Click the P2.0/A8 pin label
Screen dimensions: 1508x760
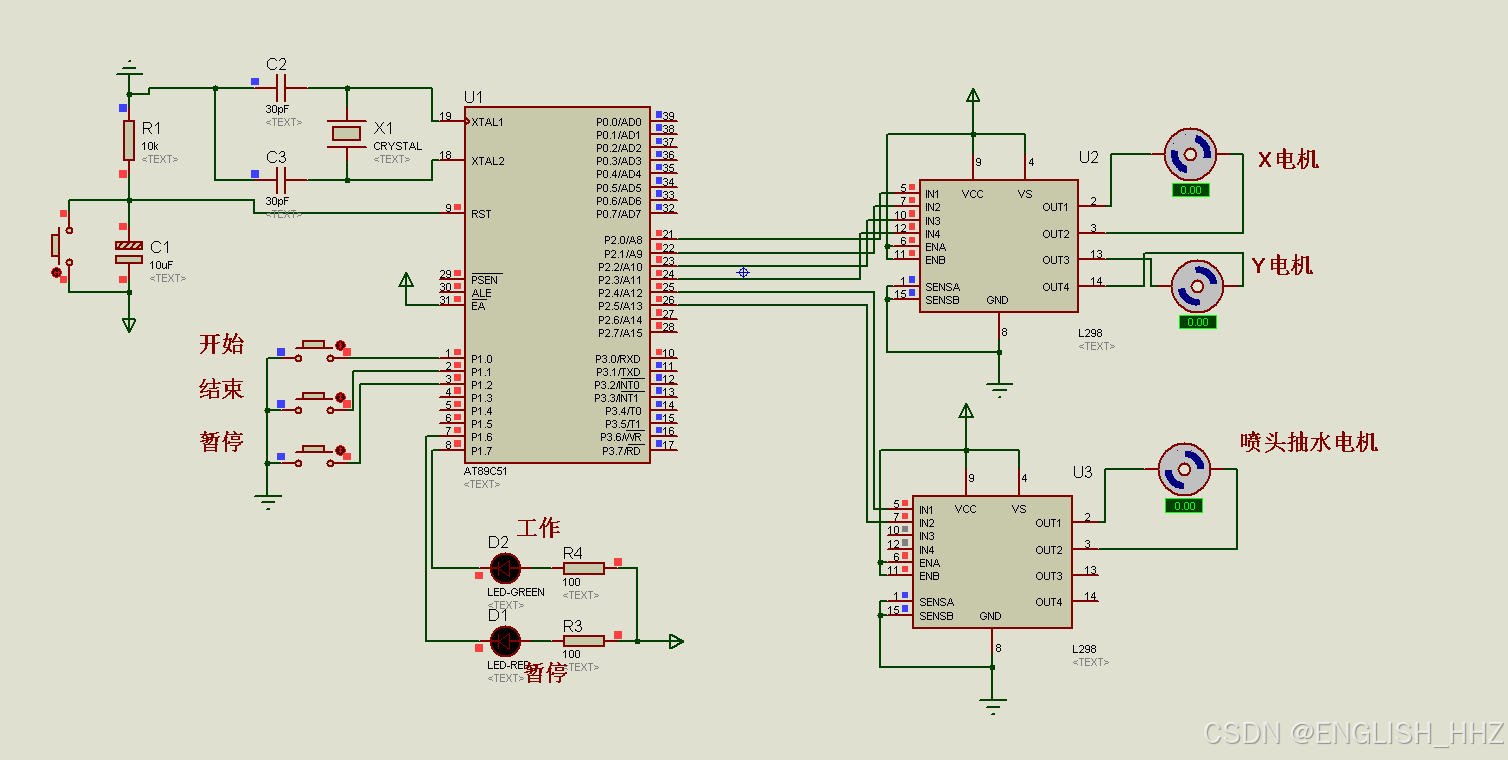coord(622,240)
